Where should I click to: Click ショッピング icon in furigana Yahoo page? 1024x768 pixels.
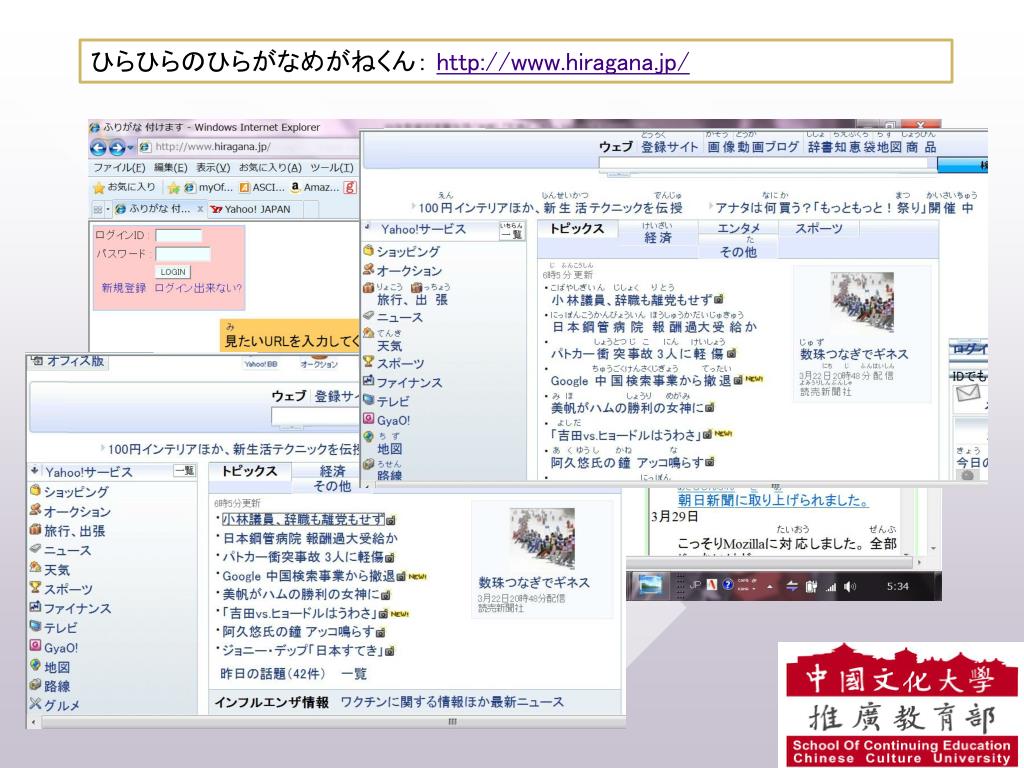368,251
